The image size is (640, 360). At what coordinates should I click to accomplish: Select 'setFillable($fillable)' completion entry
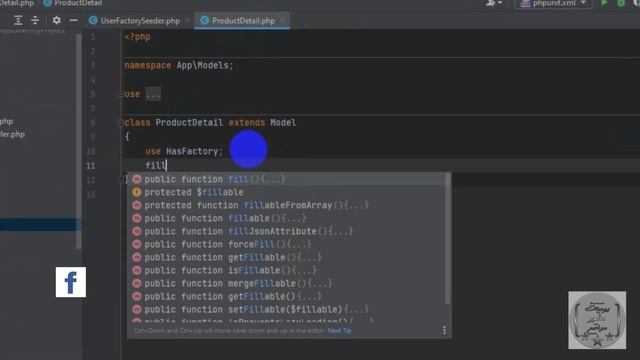pyautogui.click(x=287, y=310)
